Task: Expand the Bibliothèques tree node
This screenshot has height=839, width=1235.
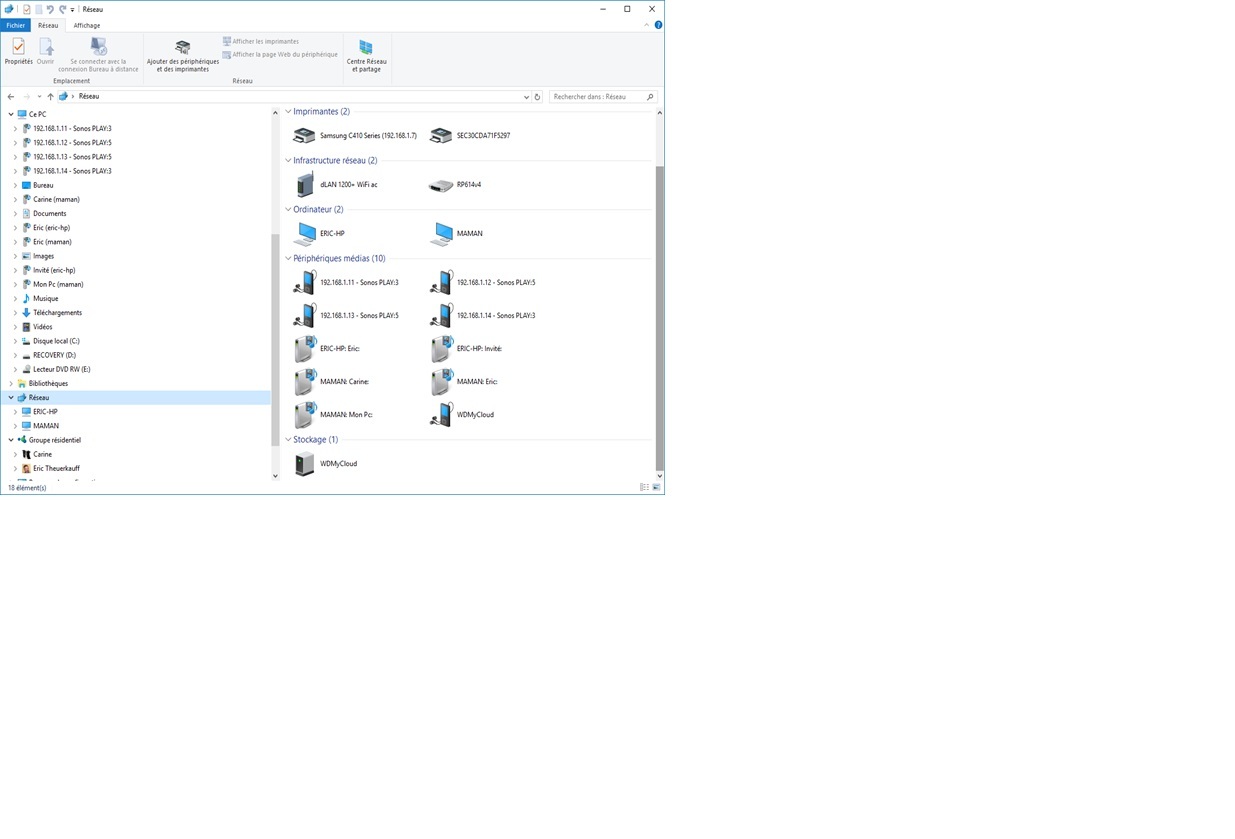Action: [x=11, y=384]
